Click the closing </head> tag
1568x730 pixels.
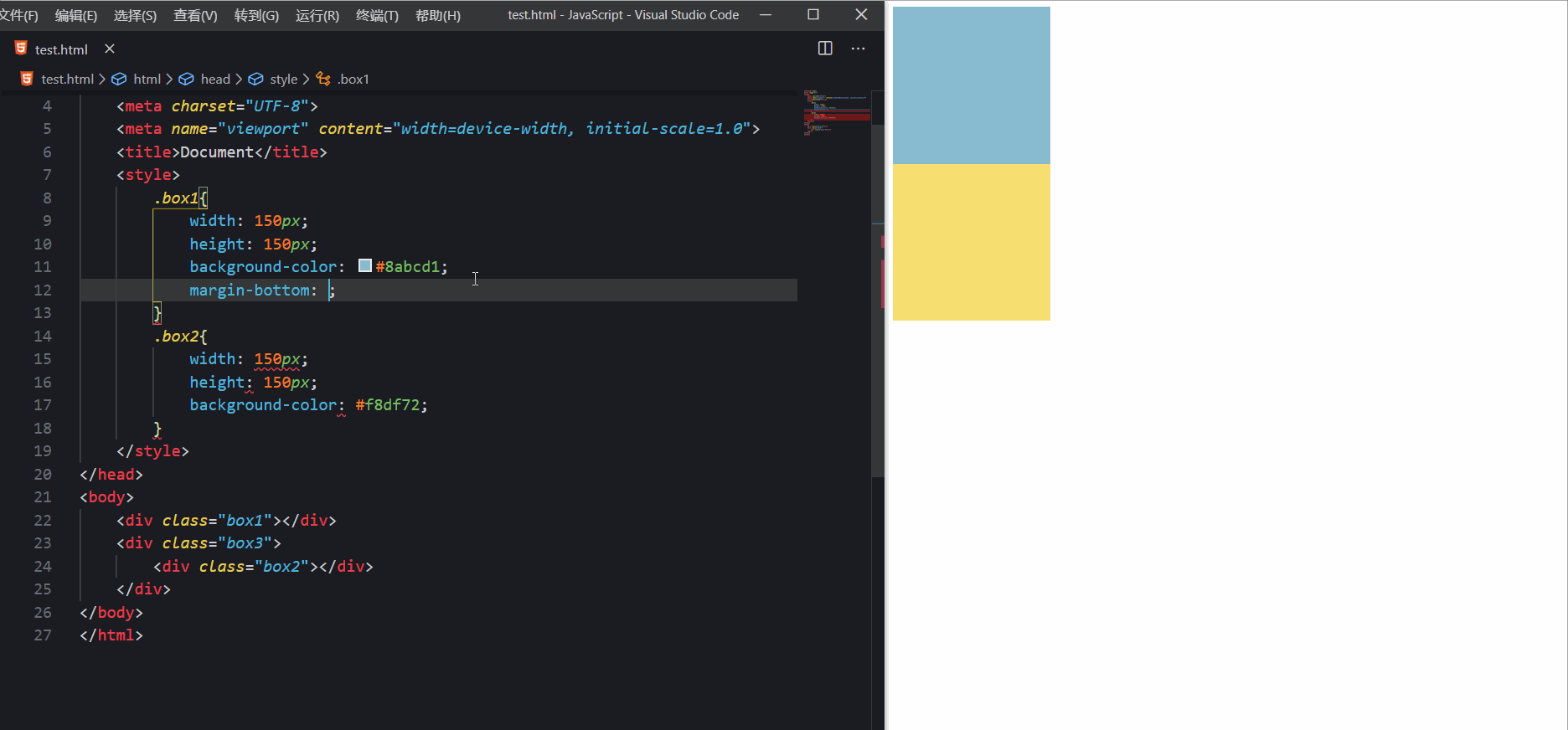click(111, 474)
